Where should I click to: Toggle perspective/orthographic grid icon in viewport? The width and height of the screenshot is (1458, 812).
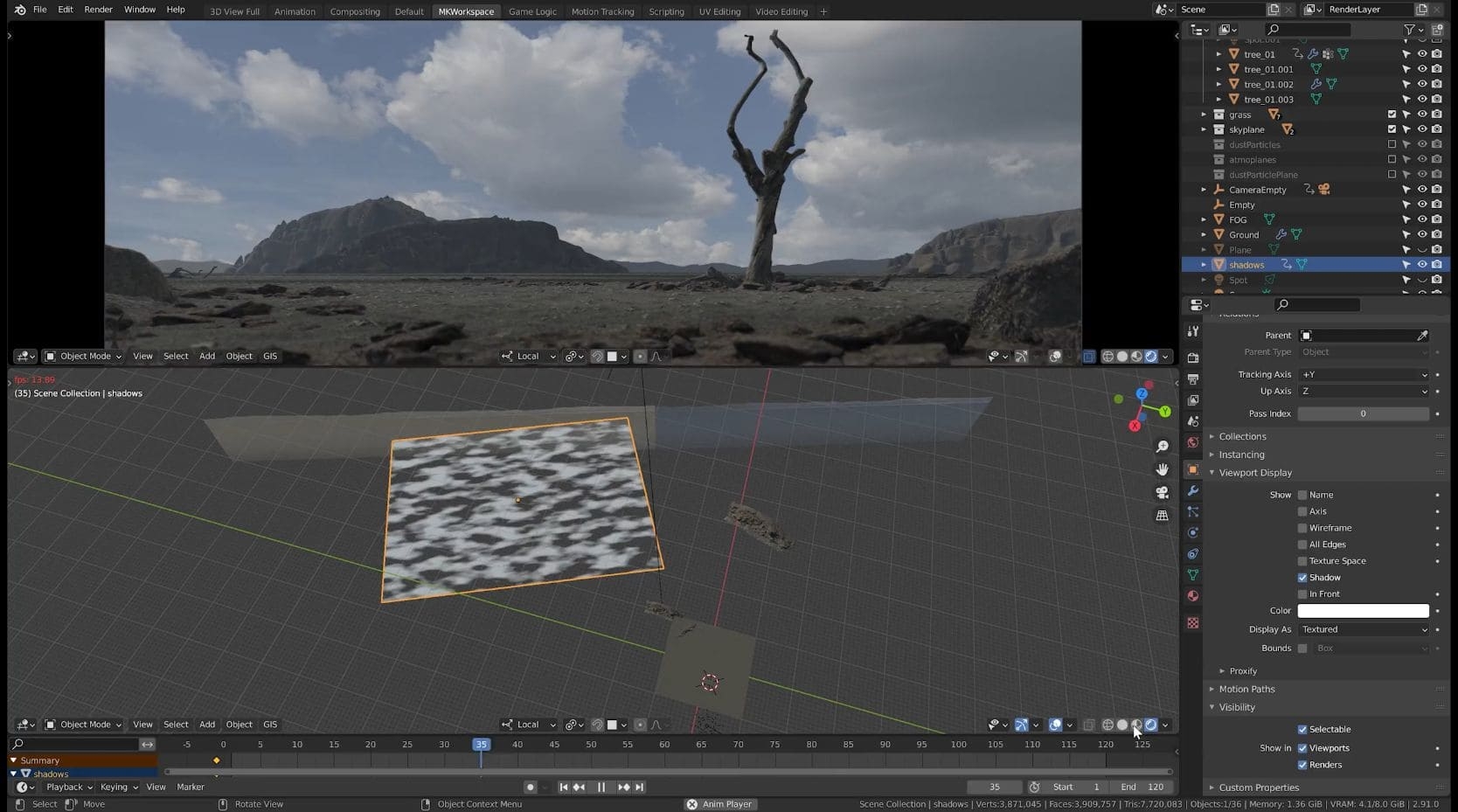coord(1163,516)
